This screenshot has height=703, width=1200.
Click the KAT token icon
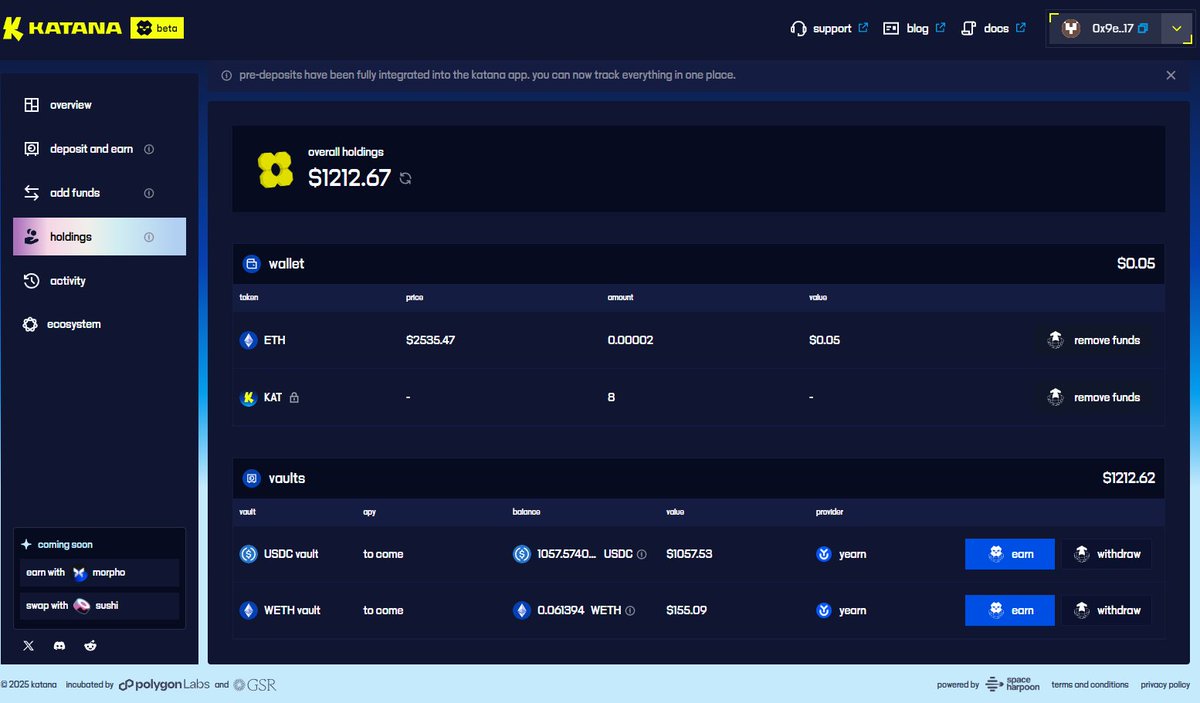click(248, 397)
